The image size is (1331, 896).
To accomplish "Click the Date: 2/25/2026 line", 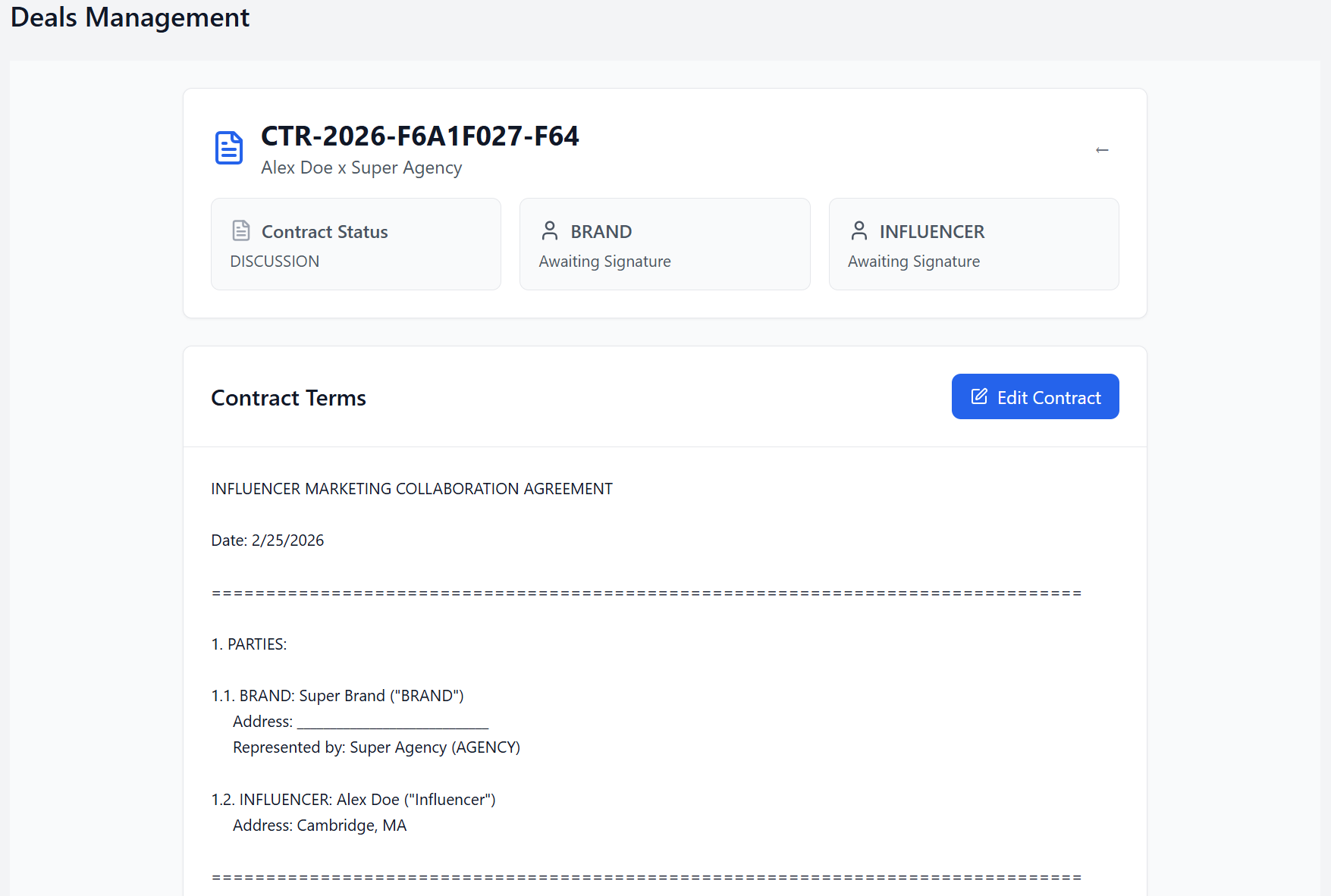I will (x=268, y=540).
